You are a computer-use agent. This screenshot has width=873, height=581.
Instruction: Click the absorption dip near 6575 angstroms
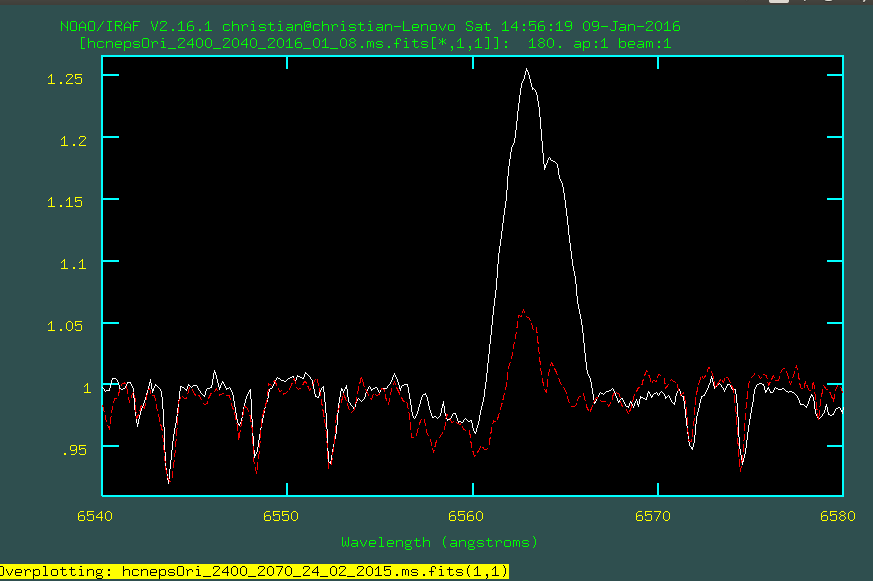point(741,464)
